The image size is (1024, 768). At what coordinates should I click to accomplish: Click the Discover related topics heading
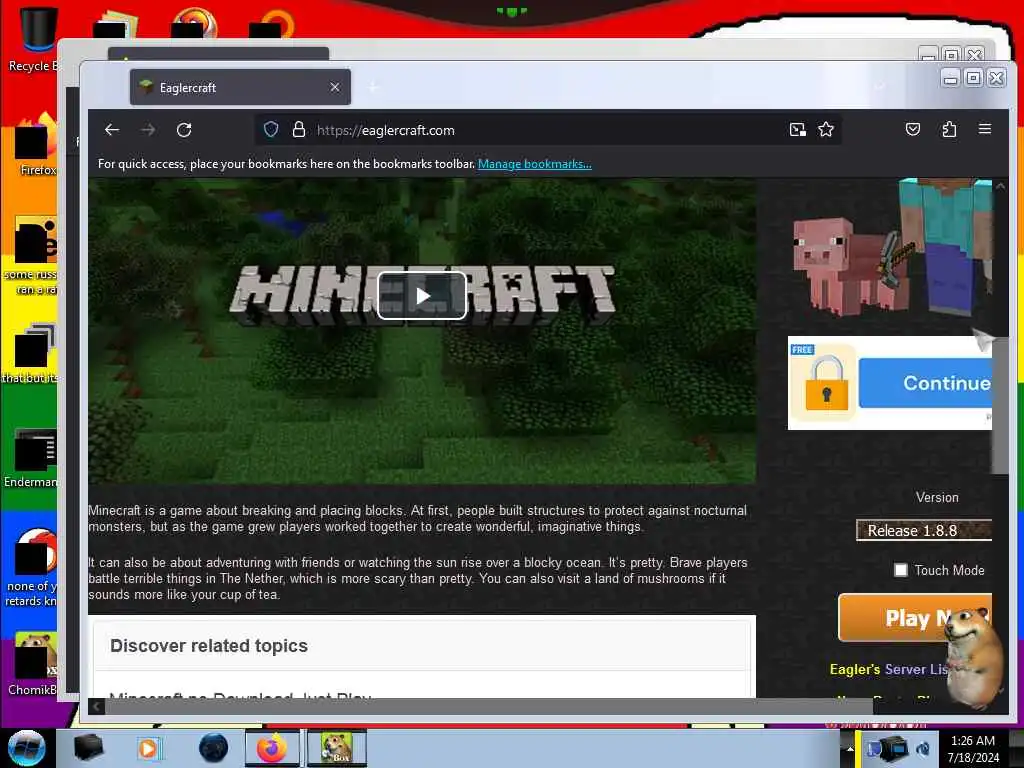[209, 646]
